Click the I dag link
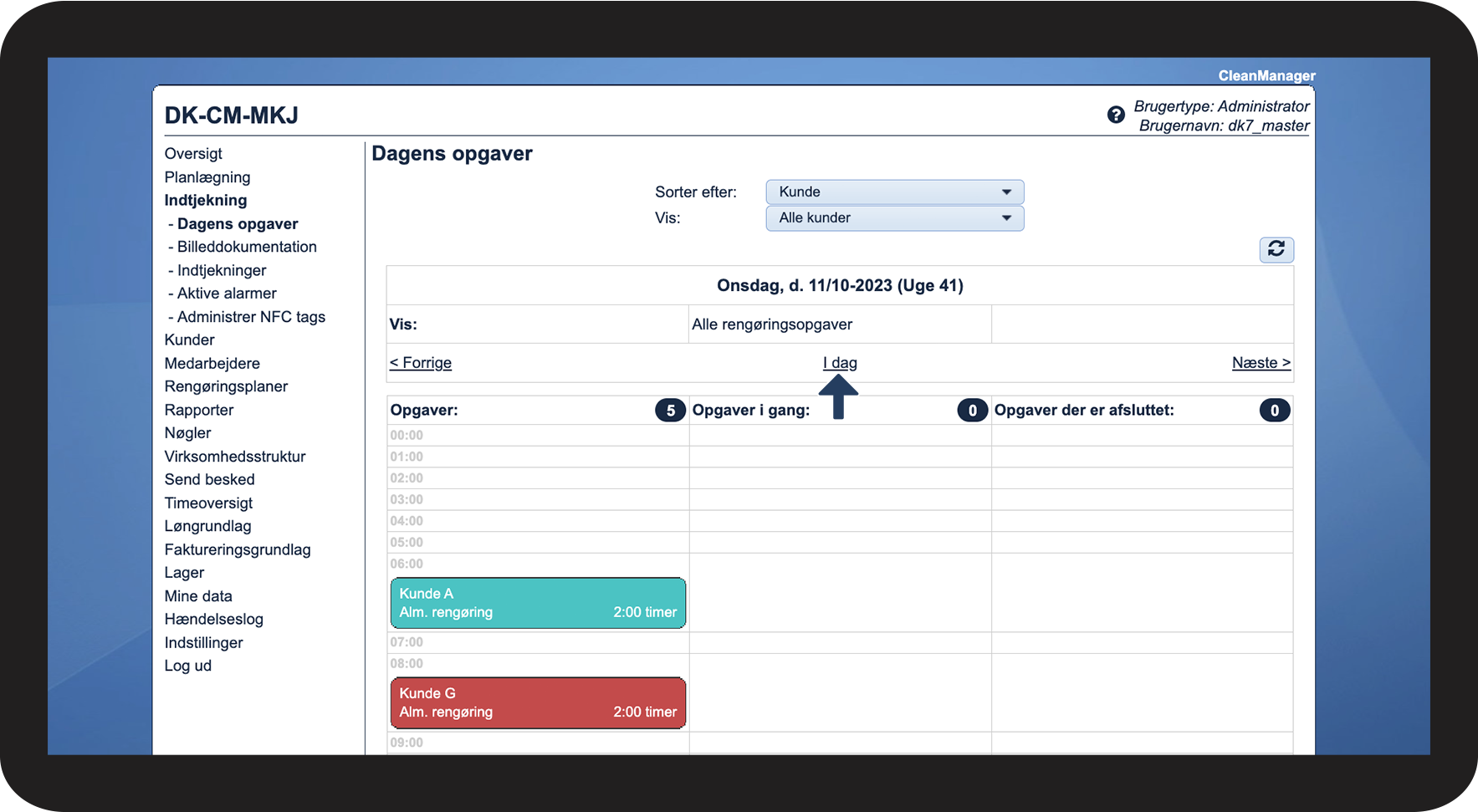The image size is (1478, 812). 840,363
